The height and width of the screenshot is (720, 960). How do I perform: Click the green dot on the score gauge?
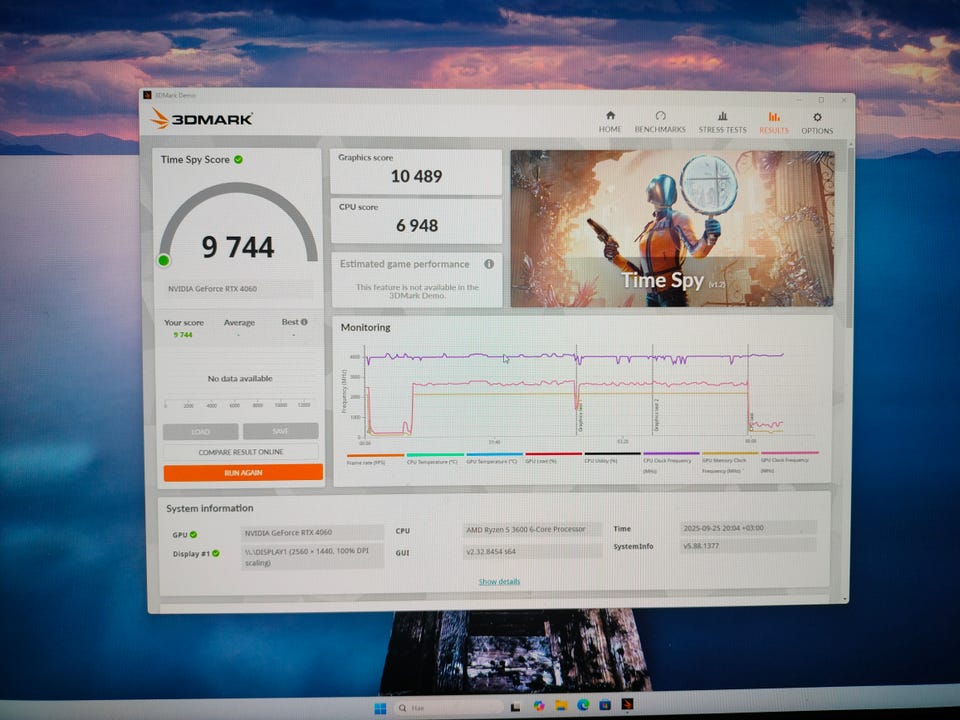163,260
